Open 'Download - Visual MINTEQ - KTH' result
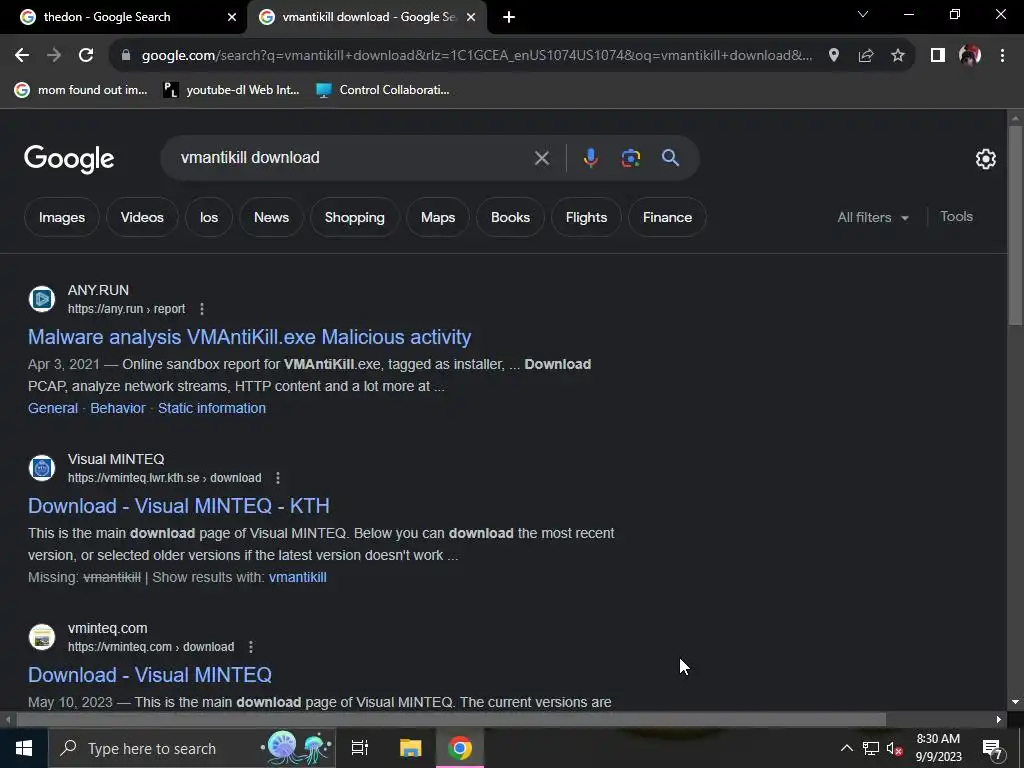The image size is (1024, 768). click(179, 506)
